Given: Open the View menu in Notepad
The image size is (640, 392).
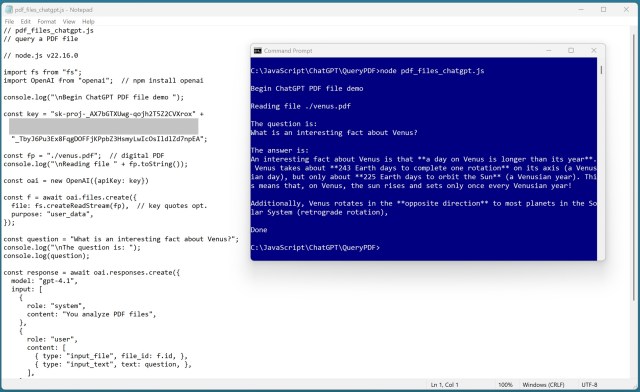Looking at the screenshot, I should click(x=69, y=21).
